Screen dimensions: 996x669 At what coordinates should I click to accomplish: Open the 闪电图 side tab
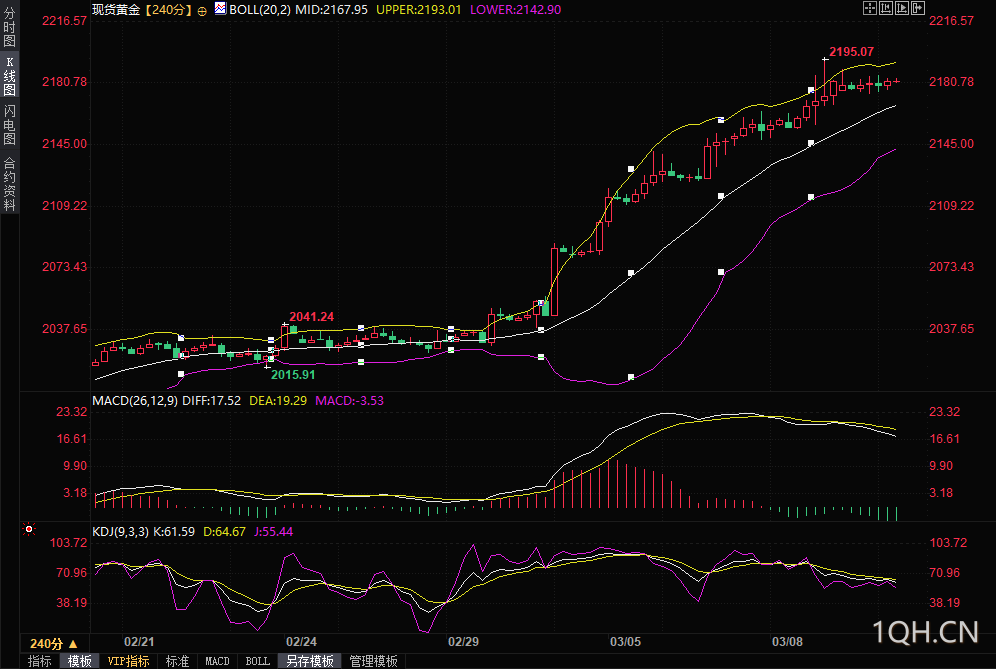[x=9, y=125]
